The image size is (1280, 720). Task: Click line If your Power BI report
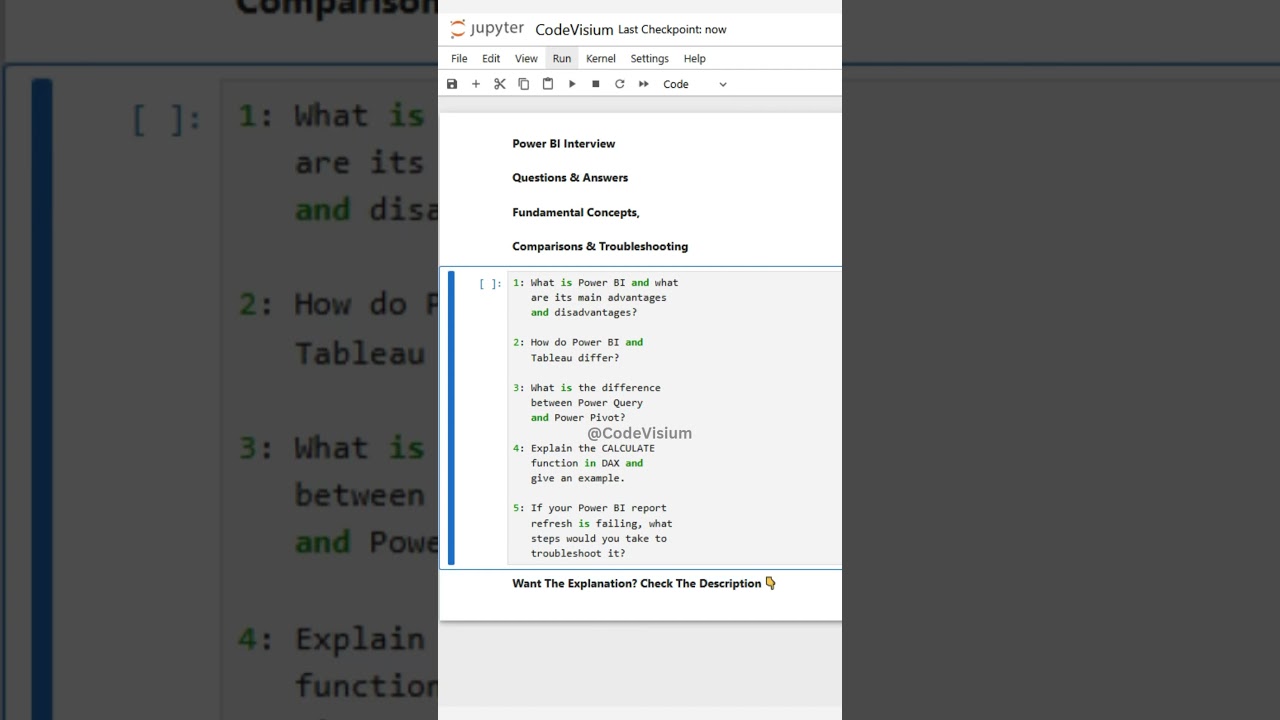pos(599,508)
